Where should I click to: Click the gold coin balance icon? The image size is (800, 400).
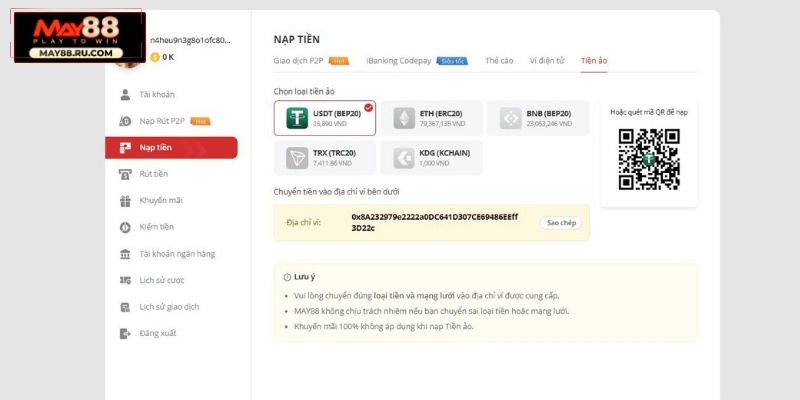pos(155,57)
